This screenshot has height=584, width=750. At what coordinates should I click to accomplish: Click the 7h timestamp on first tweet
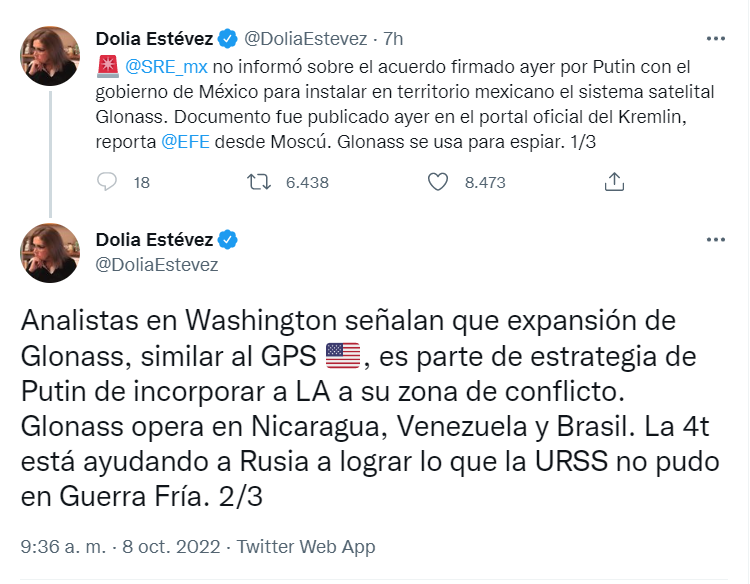click(x=393, y=39)
